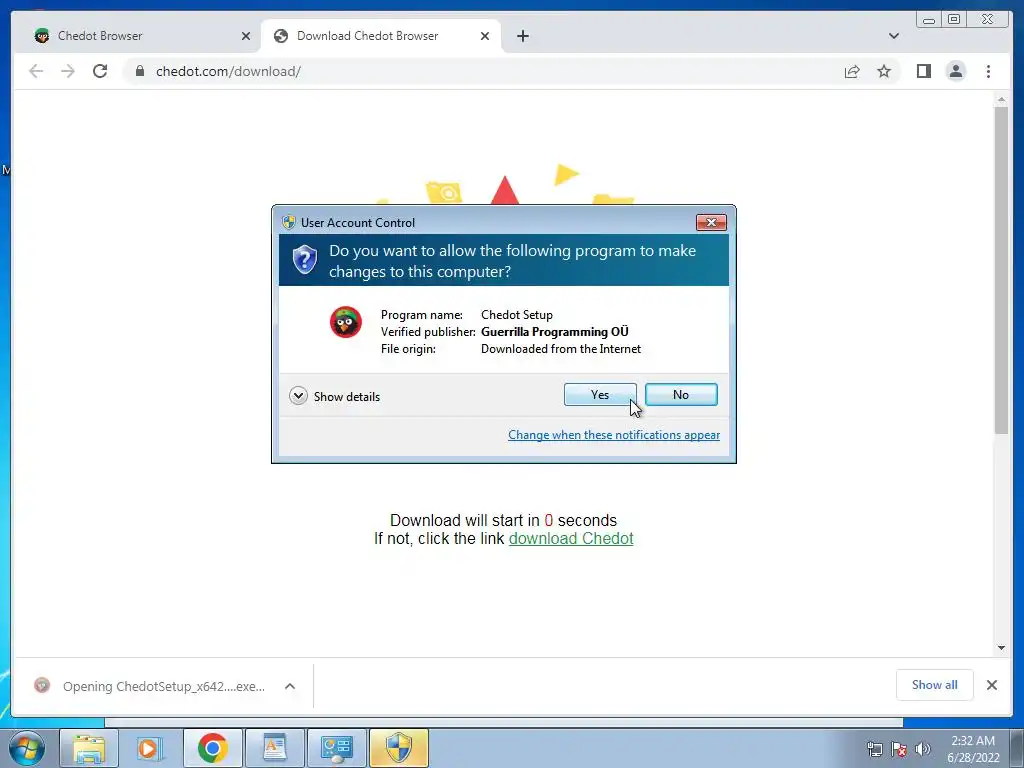Open Chrome three-dot menu
The image size is (1024, 768).
pyautogui.click(x=988, y=71)
